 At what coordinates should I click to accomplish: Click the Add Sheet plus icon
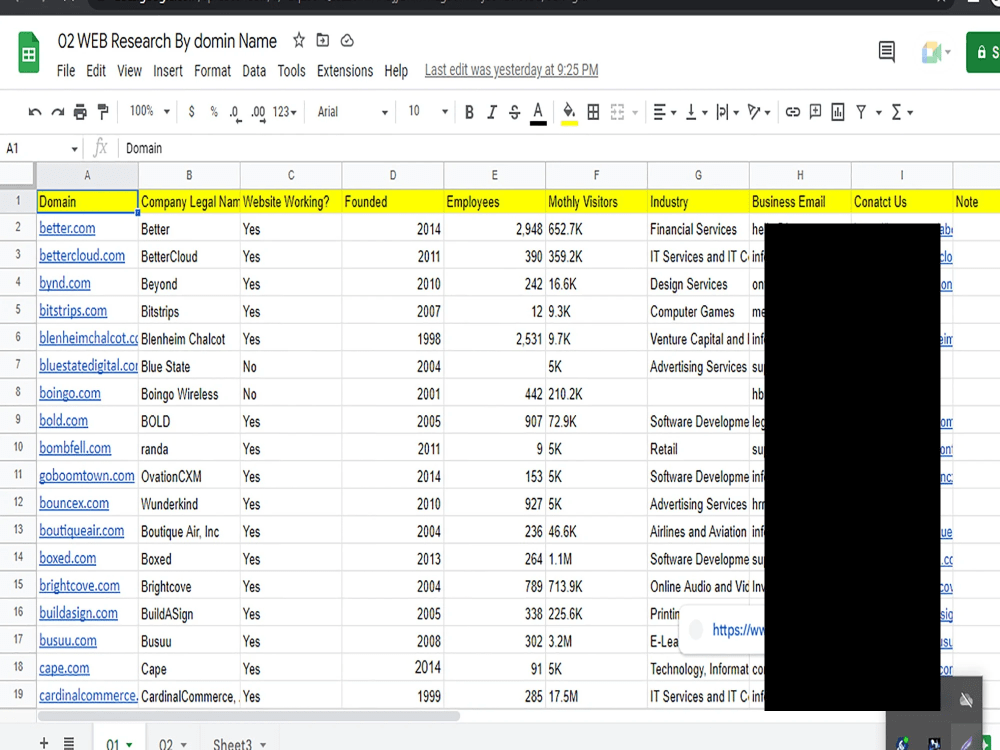coord(44,742)
